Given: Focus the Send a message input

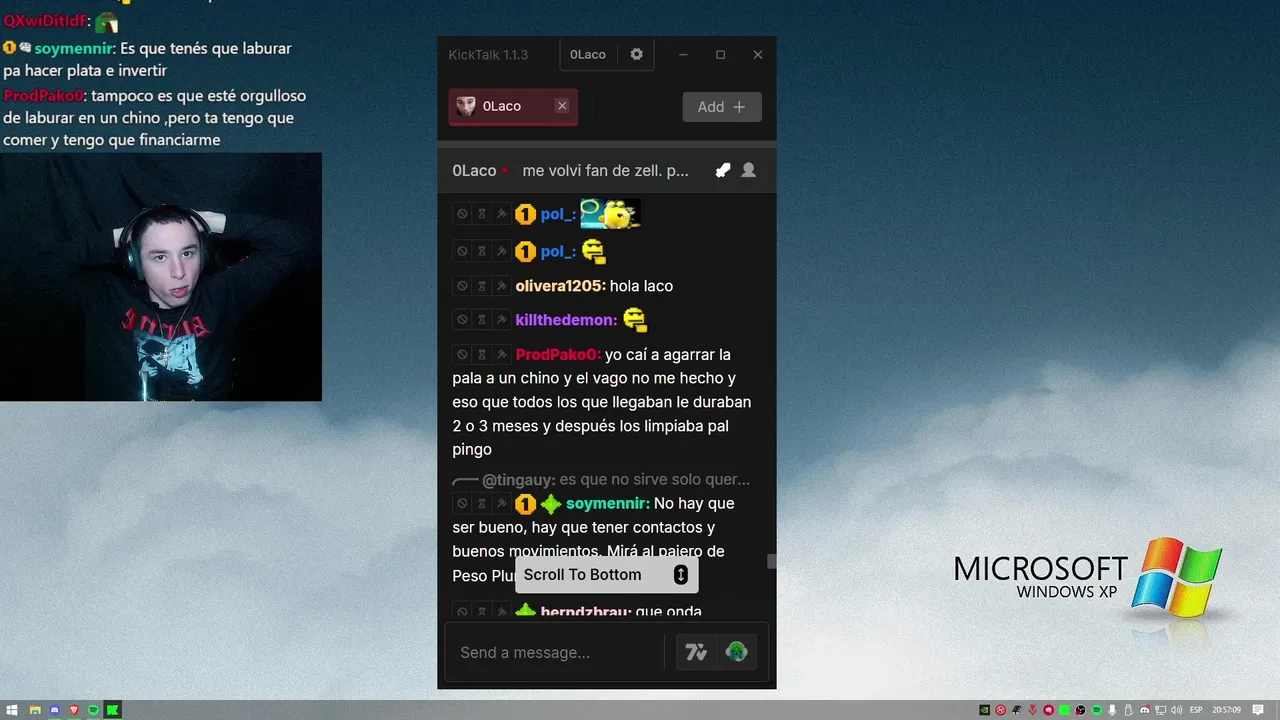Looking at the screenshot, I should (x=554, y=653).
